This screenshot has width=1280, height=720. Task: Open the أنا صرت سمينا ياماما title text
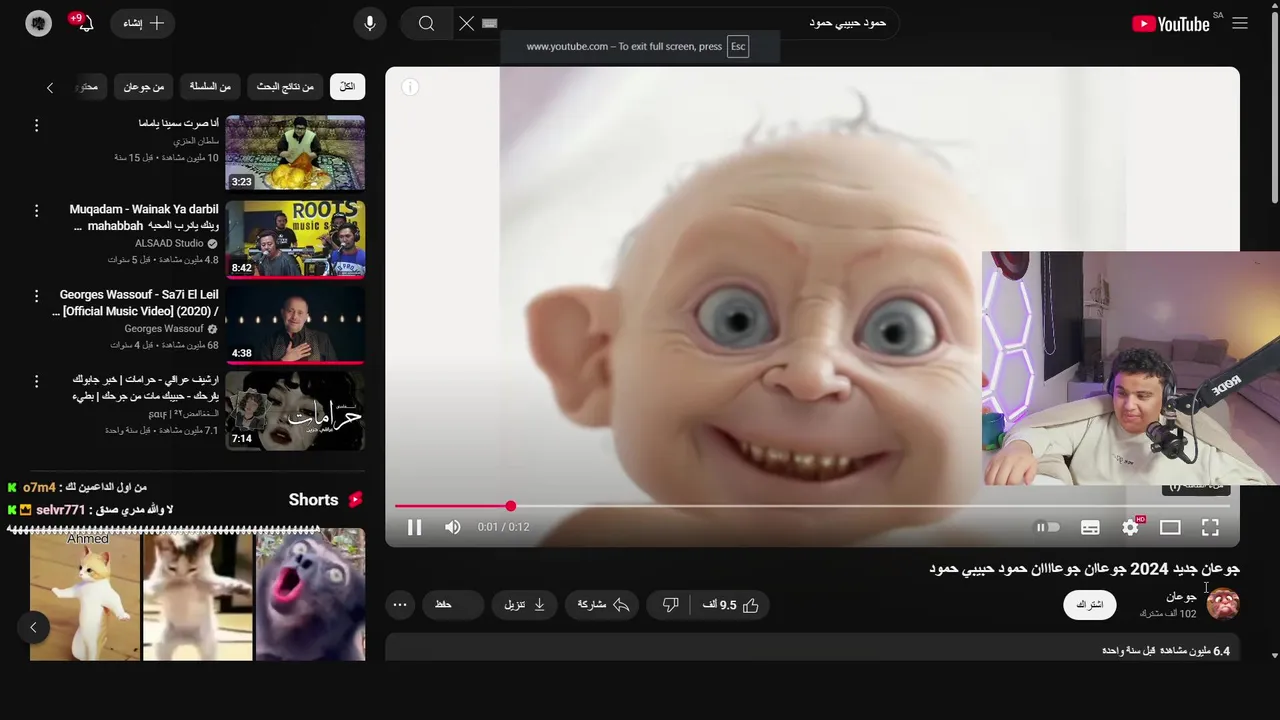click(x=179, y=123)
